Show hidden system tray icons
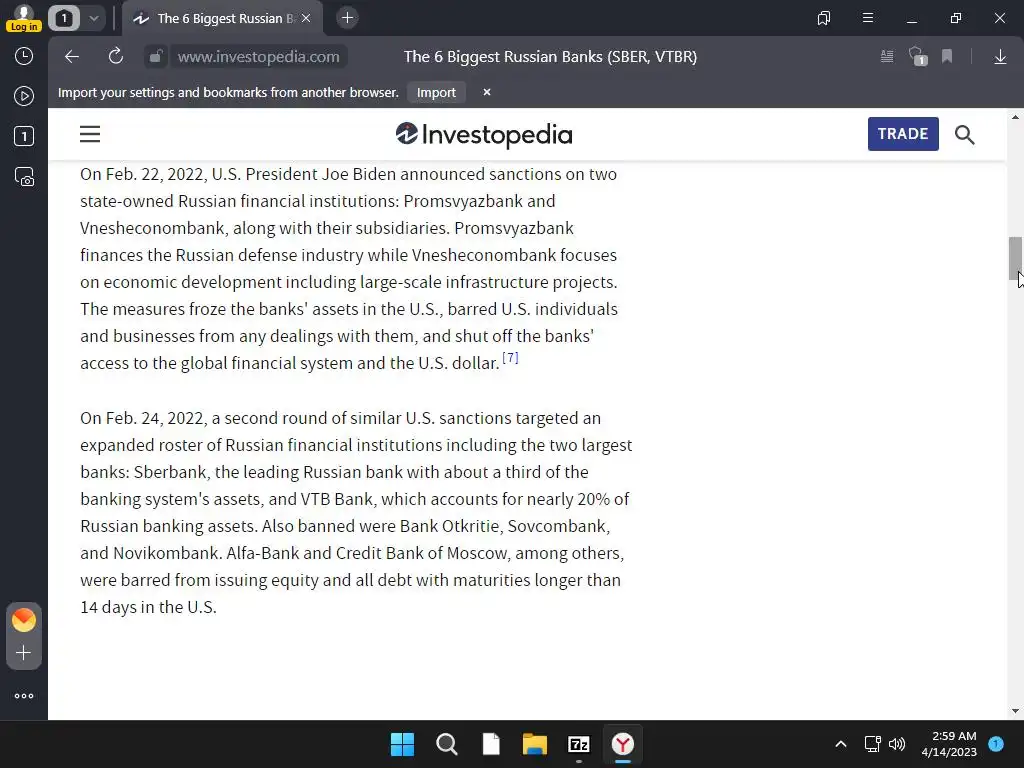The image size is (1024, 768). click(841, 744)
